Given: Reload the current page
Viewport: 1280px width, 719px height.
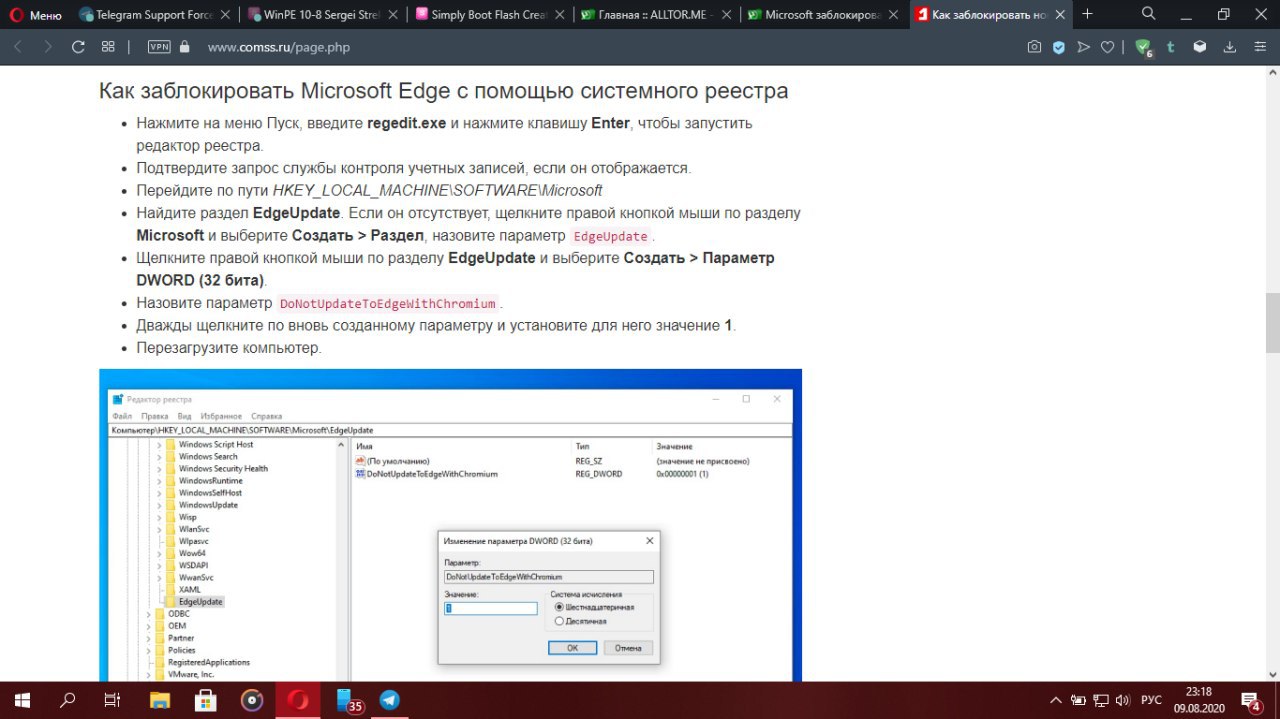Looking at the screenshot, I should coord(78,47).
